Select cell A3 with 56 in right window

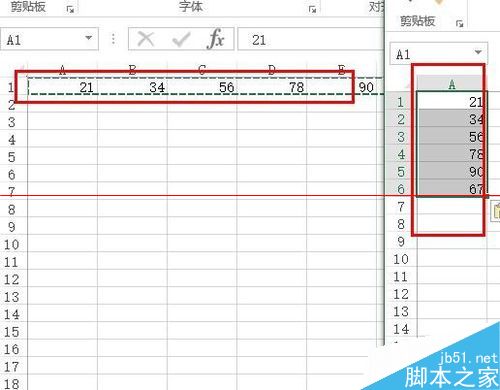click(452, 136)
